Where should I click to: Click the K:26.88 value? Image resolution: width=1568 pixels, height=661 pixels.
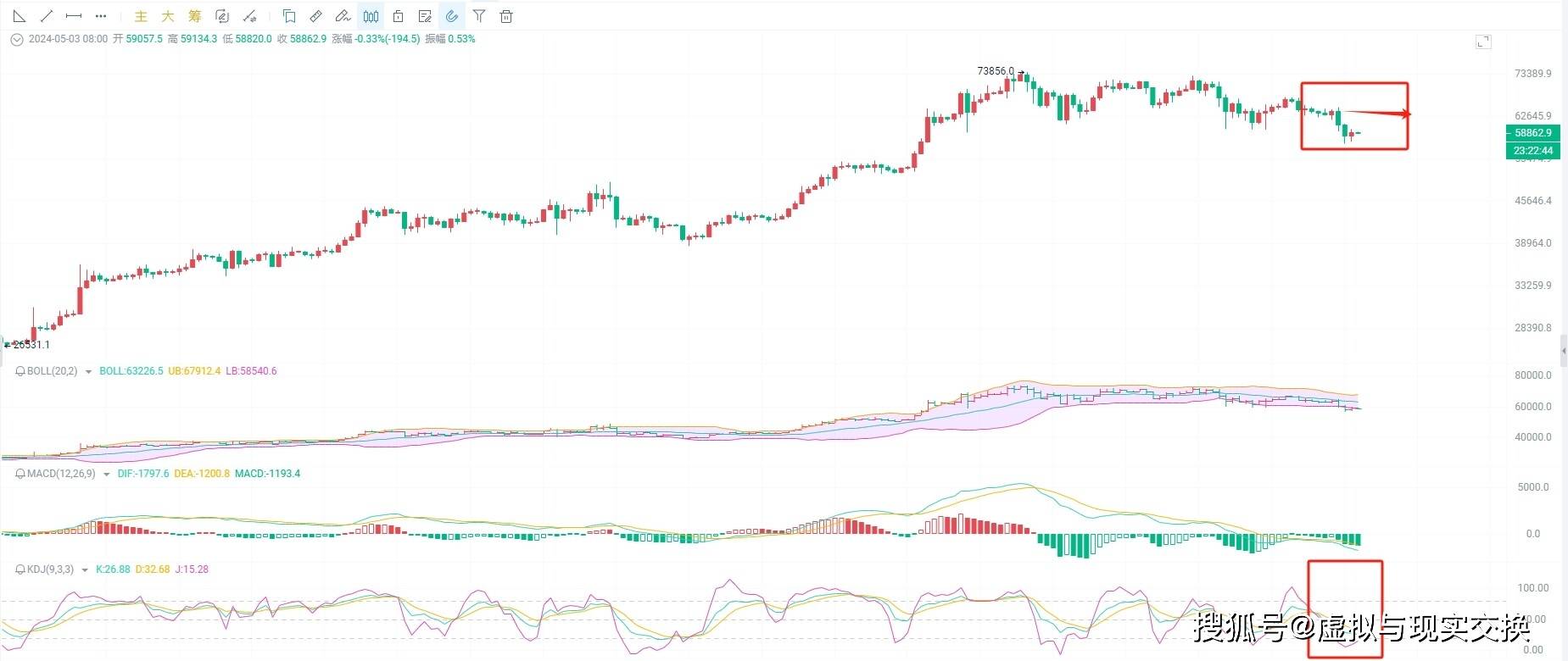tap(114, 569)
